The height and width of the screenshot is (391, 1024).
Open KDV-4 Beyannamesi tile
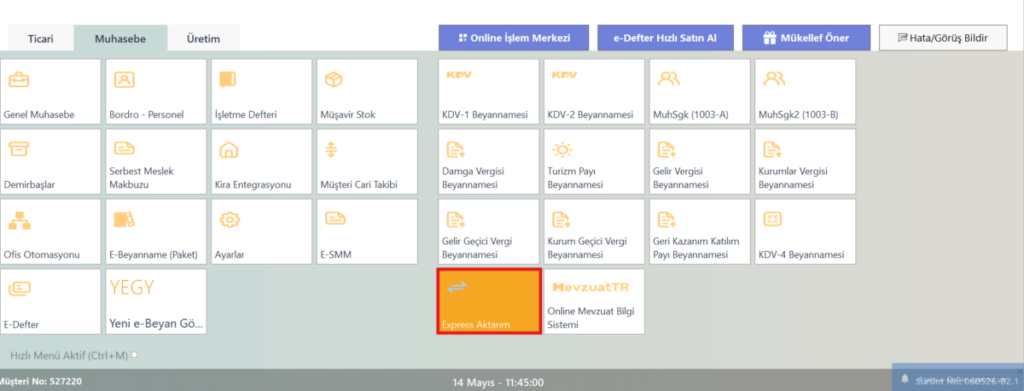[x=805, y=232]
